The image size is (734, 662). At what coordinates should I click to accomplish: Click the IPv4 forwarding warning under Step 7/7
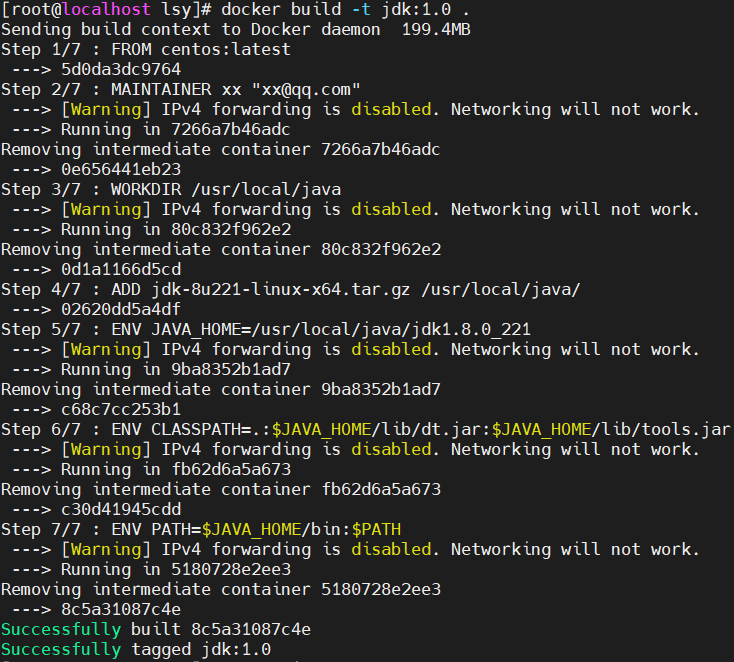[356, 550]
